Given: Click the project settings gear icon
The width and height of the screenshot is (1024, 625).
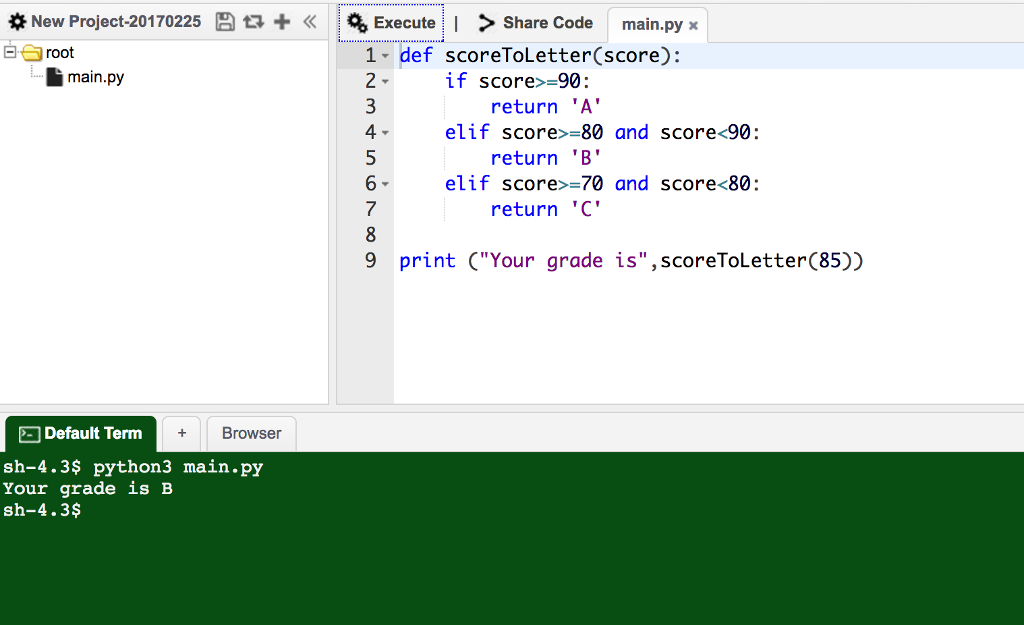Looking at the screenshot, I should point(16,21).
